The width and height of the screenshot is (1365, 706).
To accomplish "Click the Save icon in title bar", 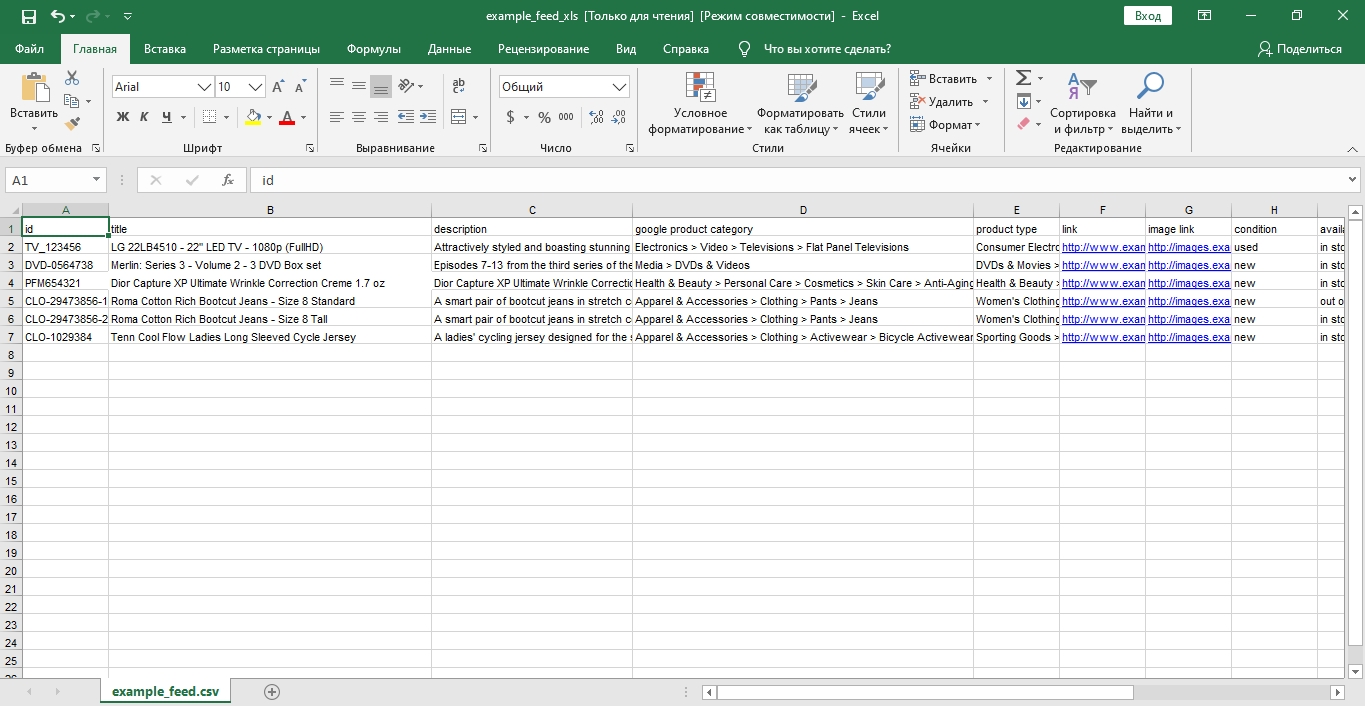I will 28,16.
